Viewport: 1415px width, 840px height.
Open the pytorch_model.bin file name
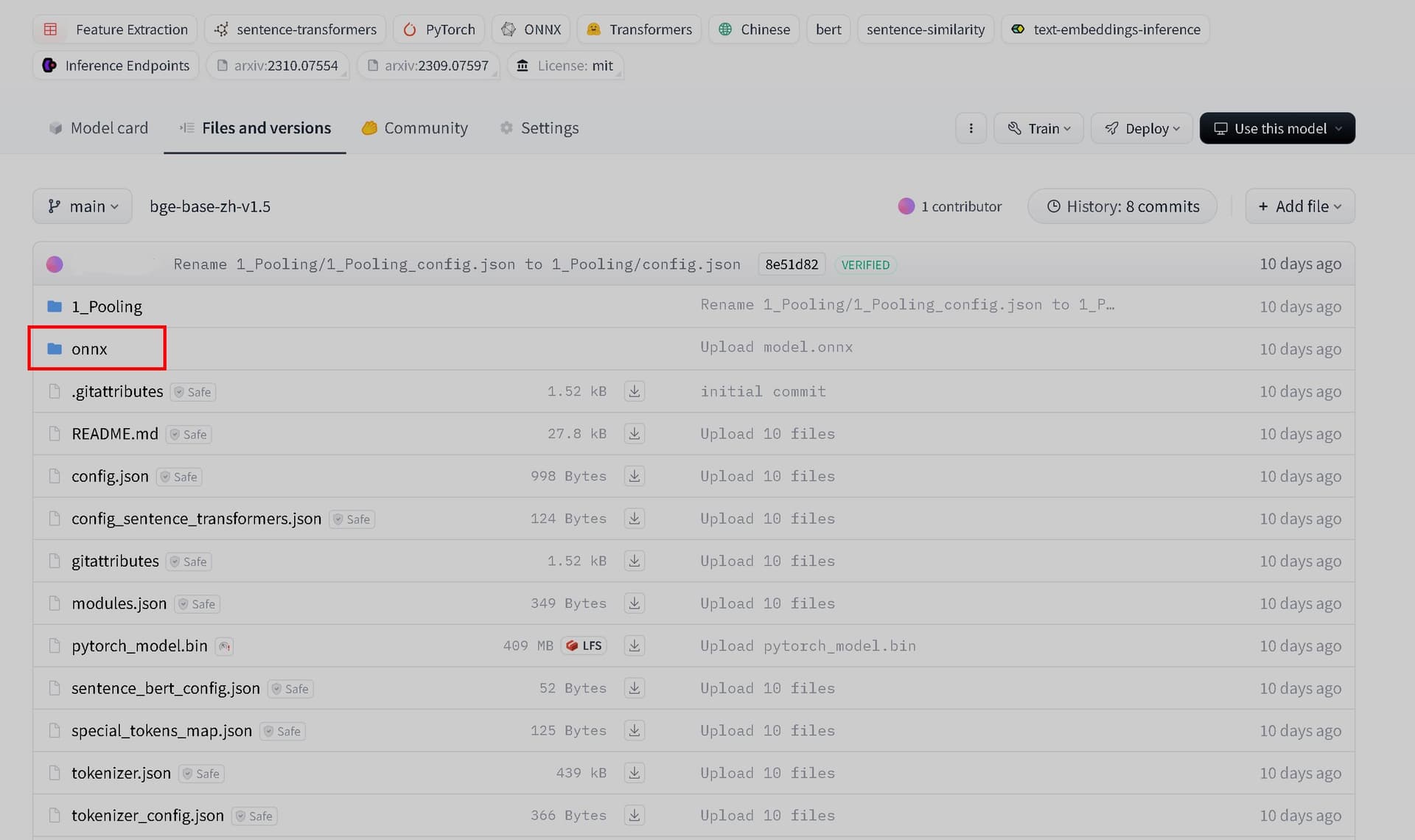pyautogui.click(x=139, y=646)
